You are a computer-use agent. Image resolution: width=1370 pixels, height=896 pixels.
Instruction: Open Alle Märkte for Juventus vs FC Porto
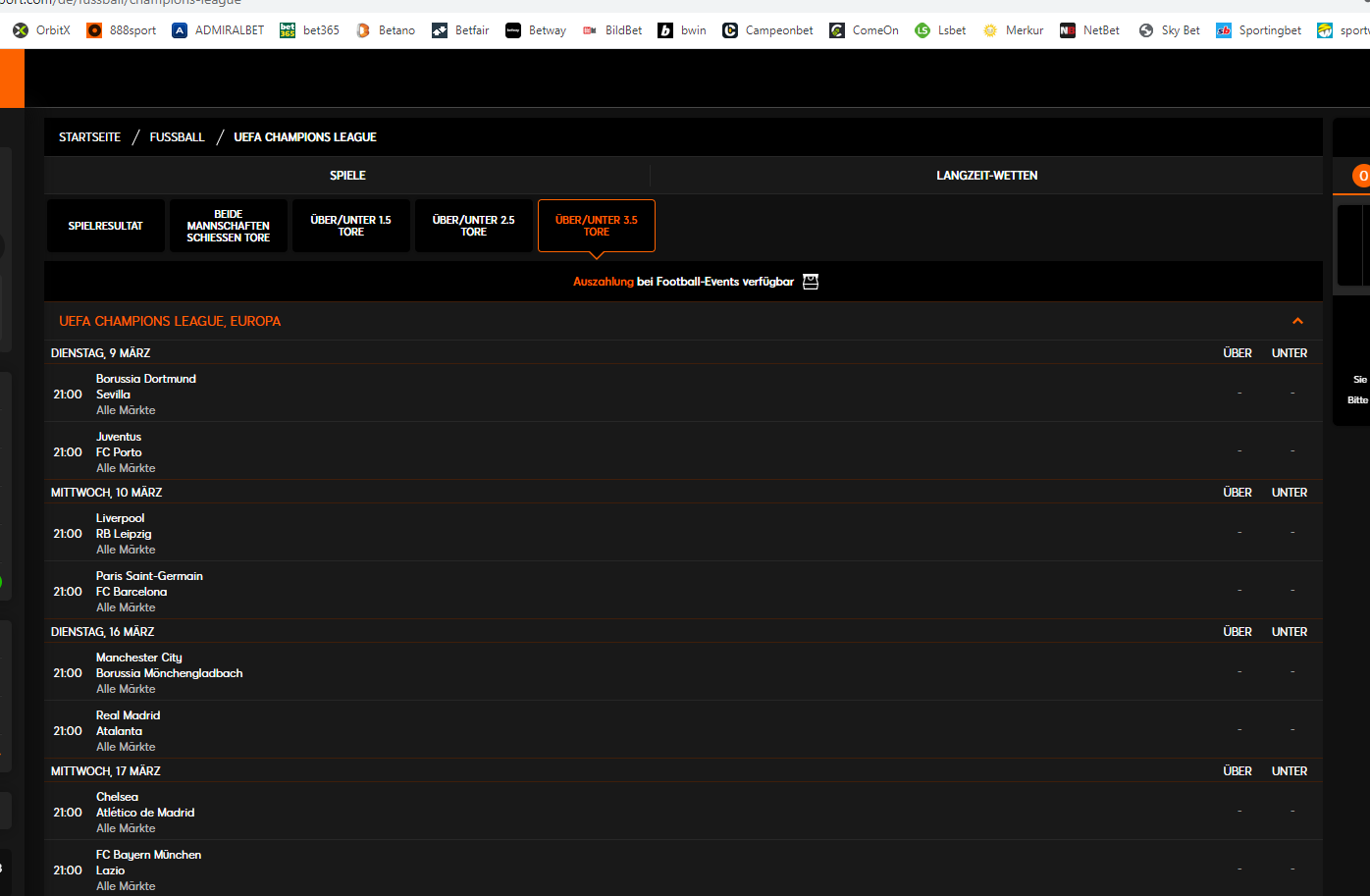click(x=126, y=468)
